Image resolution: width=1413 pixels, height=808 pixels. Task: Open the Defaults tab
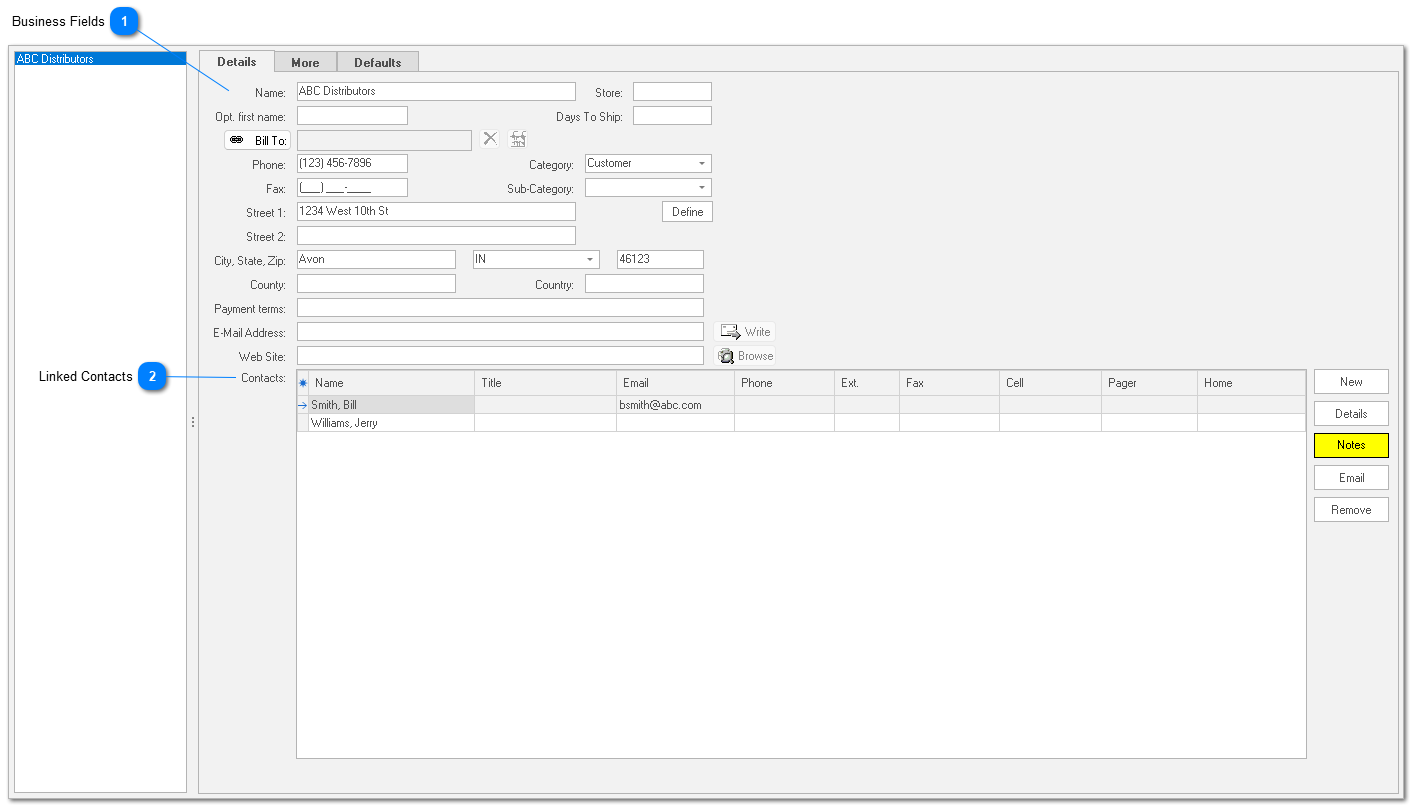pos(377,62)
